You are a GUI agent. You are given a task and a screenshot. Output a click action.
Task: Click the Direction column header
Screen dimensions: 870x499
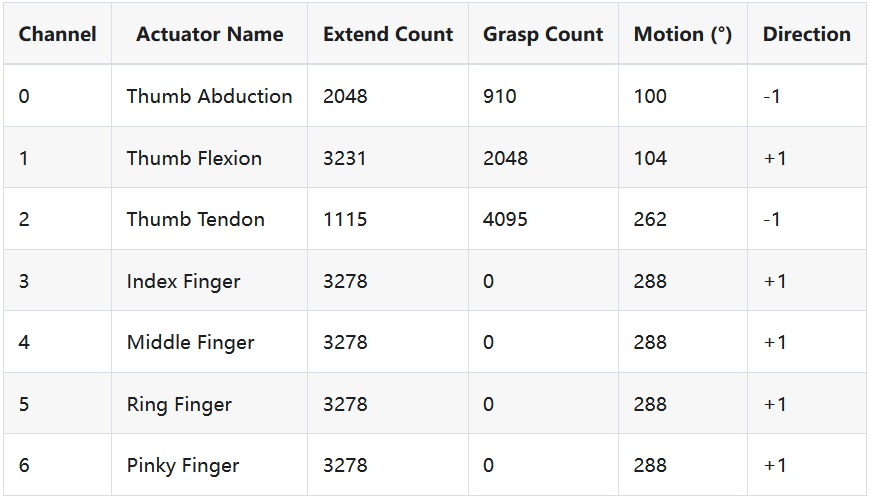click(x=806, y=34)
